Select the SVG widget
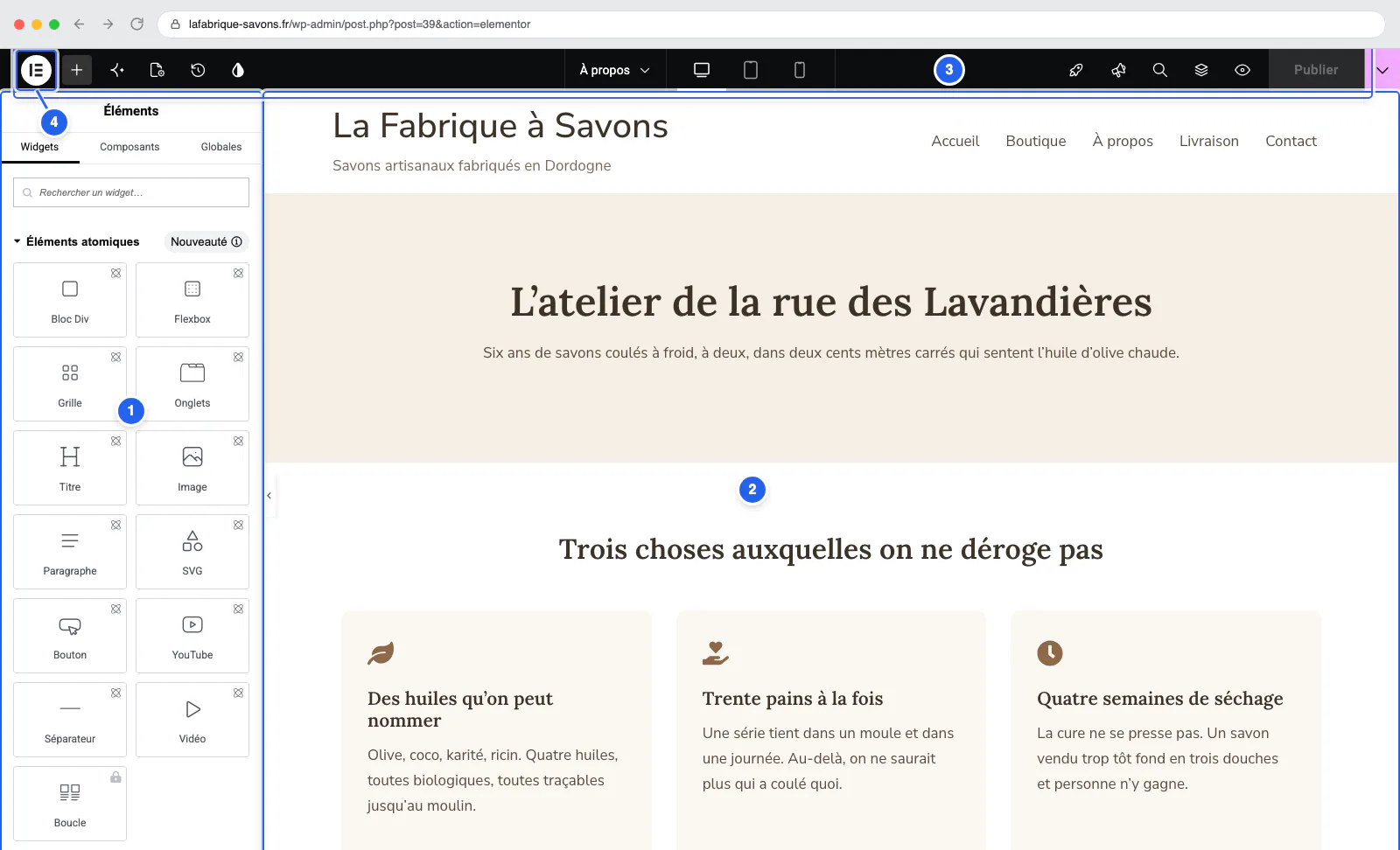The width and height of the screenshot is (1400, 850). click(192, 552)
